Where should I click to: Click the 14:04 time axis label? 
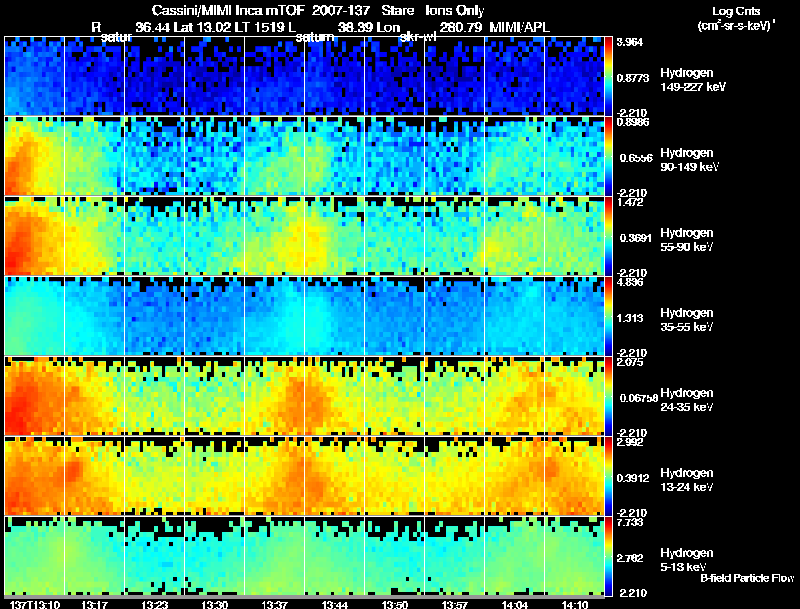(515, 604)
